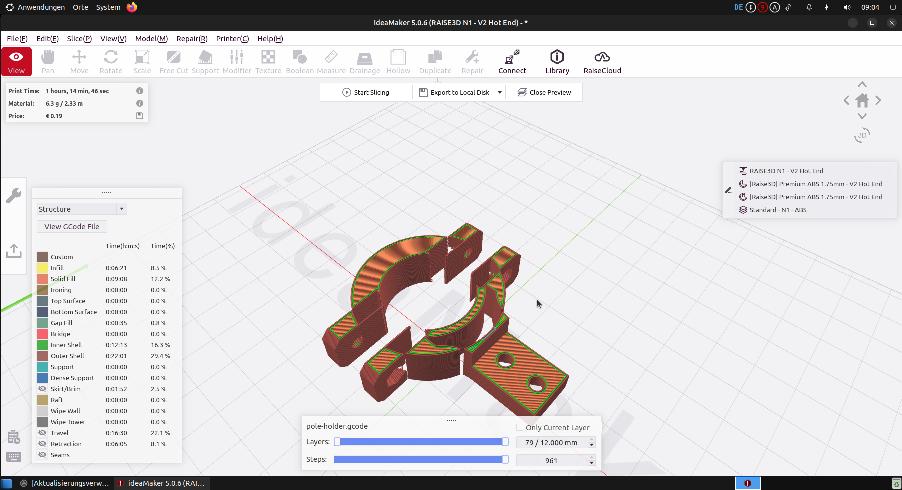Open the Boolean tool

click(x=300, y=62)
